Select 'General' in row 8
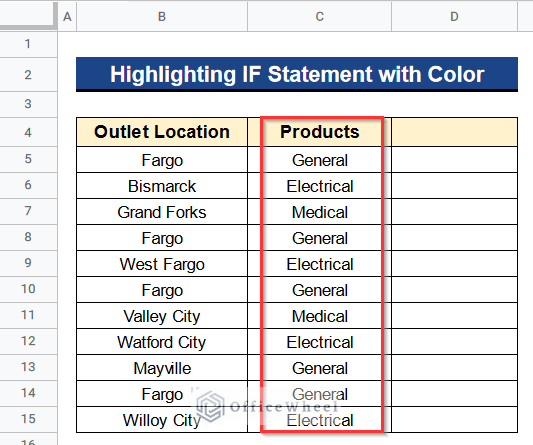This screenshot has height=445, width=533. [320, 238]
